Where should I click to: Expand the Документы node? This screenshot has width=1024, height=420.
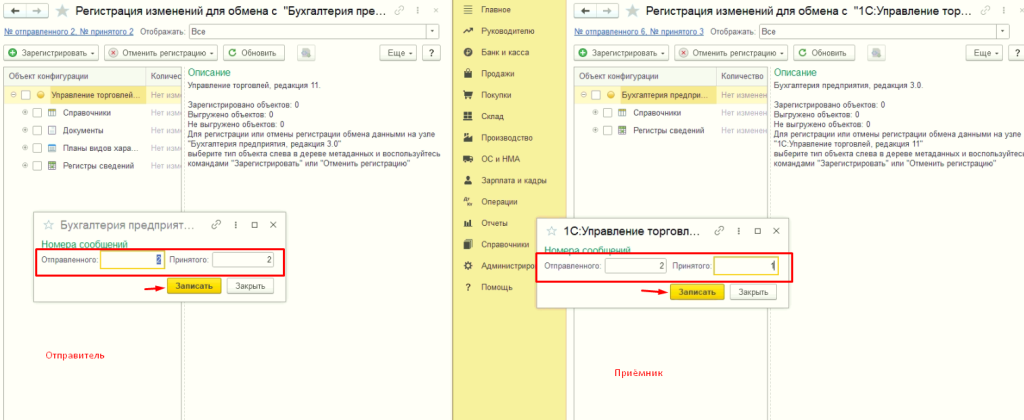tap(25, 130)
